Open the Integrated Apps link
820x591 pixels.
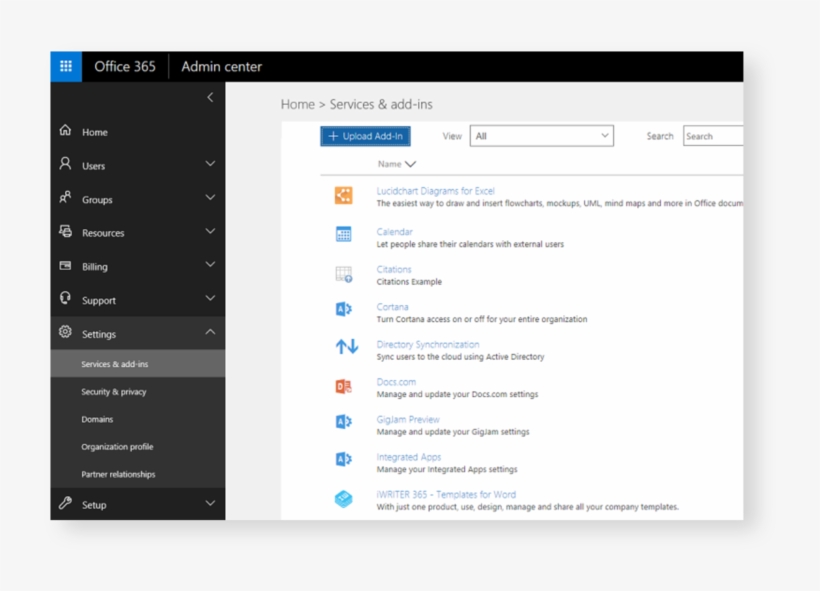408,457
